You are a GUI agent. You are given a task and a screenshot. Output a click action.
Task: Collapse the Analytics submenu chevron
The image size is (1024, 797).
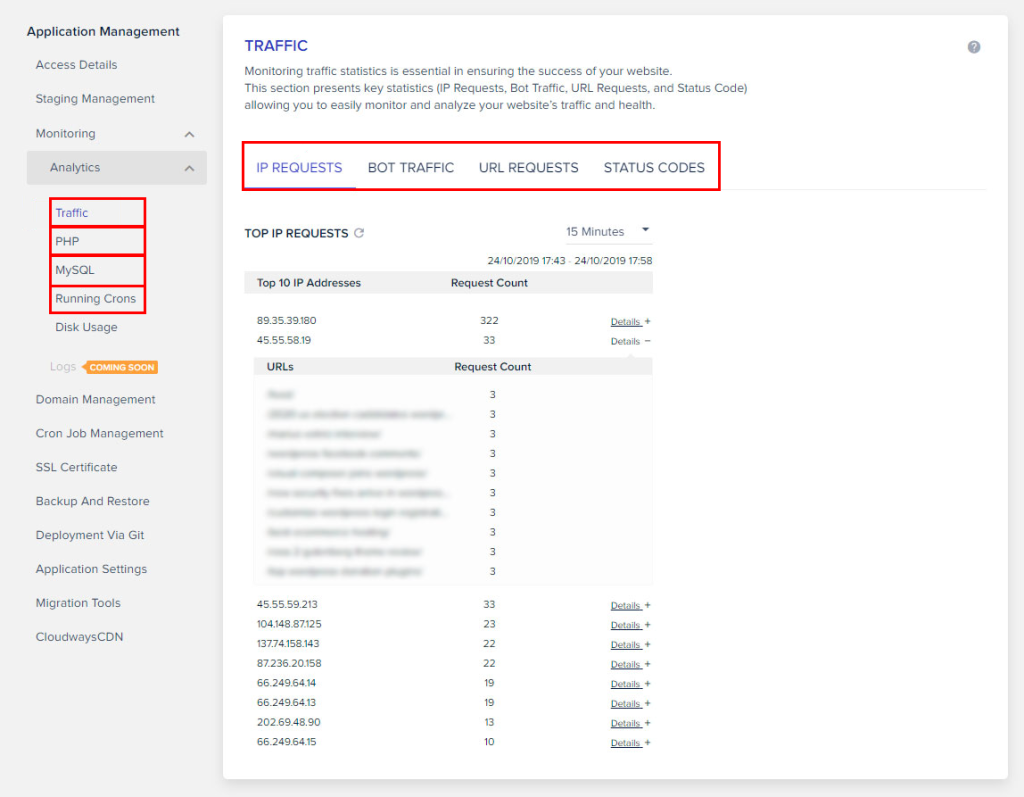pos(189,168)
